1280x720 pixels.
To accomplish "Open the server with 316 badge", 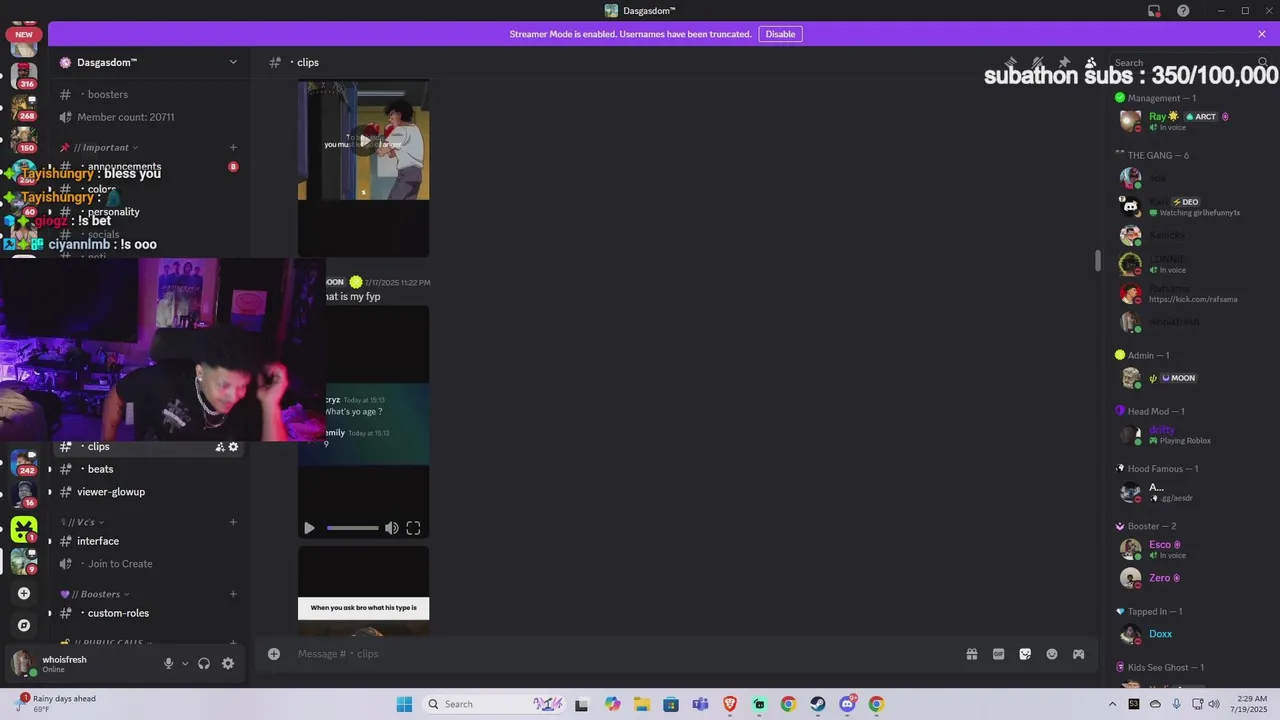I will [24, 75].
